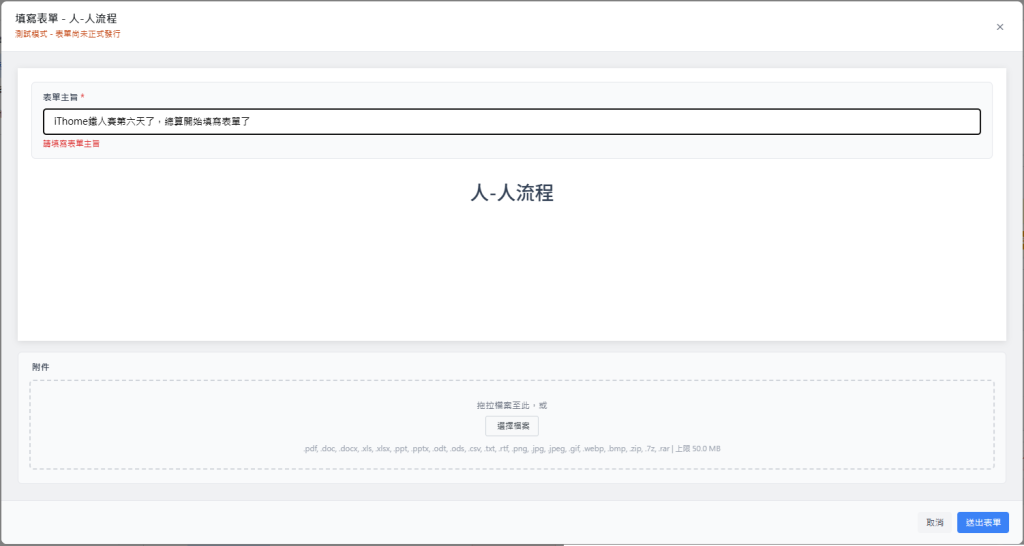Viewport: 1024px width, 546px height.
Task: Click the 請填寫表單主旨 validation message
Action: 71,144
